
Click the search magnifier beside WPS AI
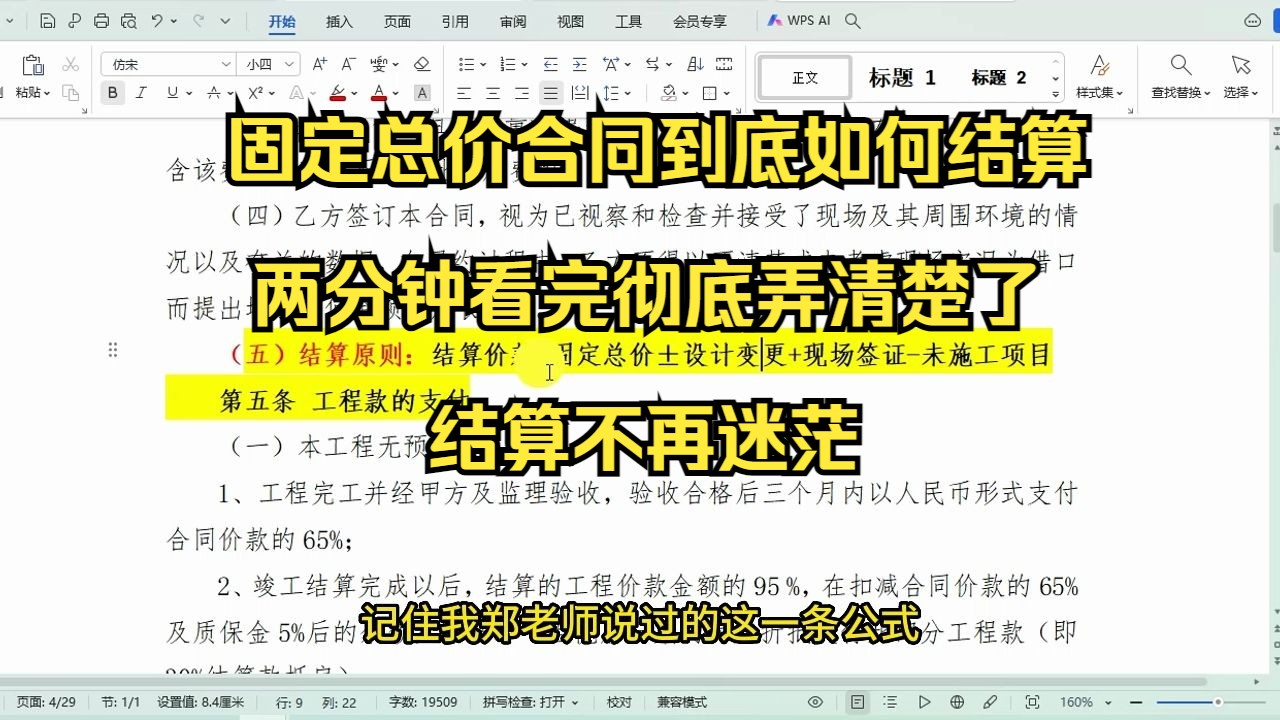tap(853, 20)
